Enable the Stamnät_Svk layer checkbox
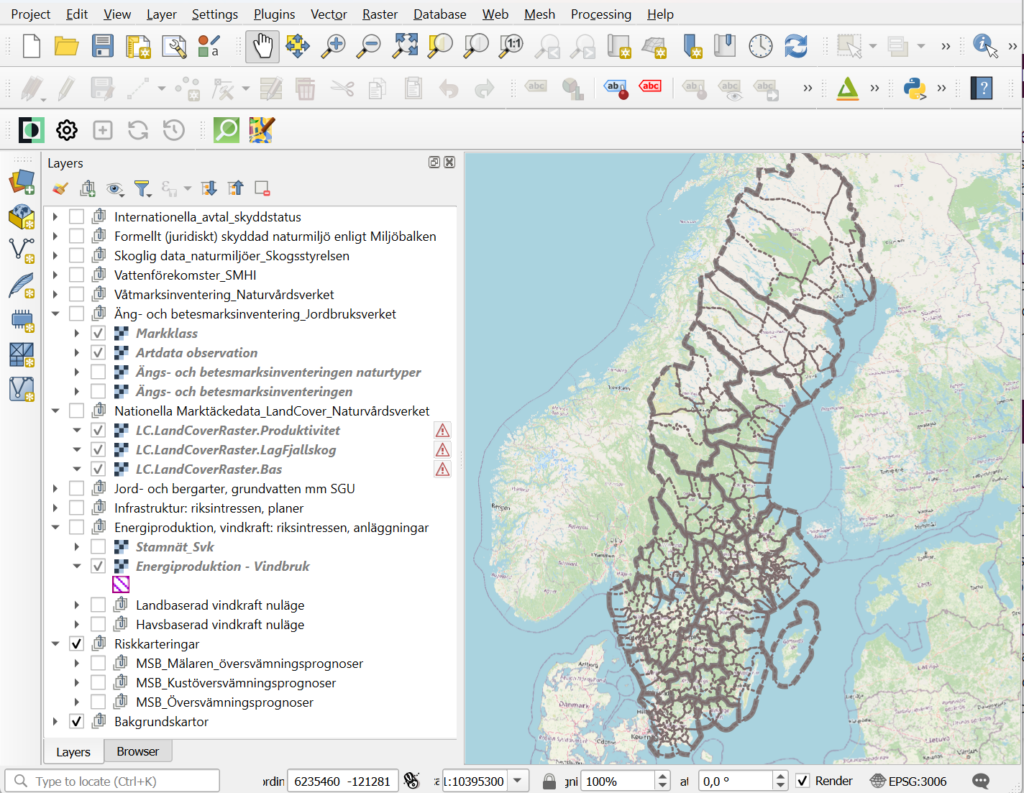Viewport: 1024px width, 793px height. point(98,546)
